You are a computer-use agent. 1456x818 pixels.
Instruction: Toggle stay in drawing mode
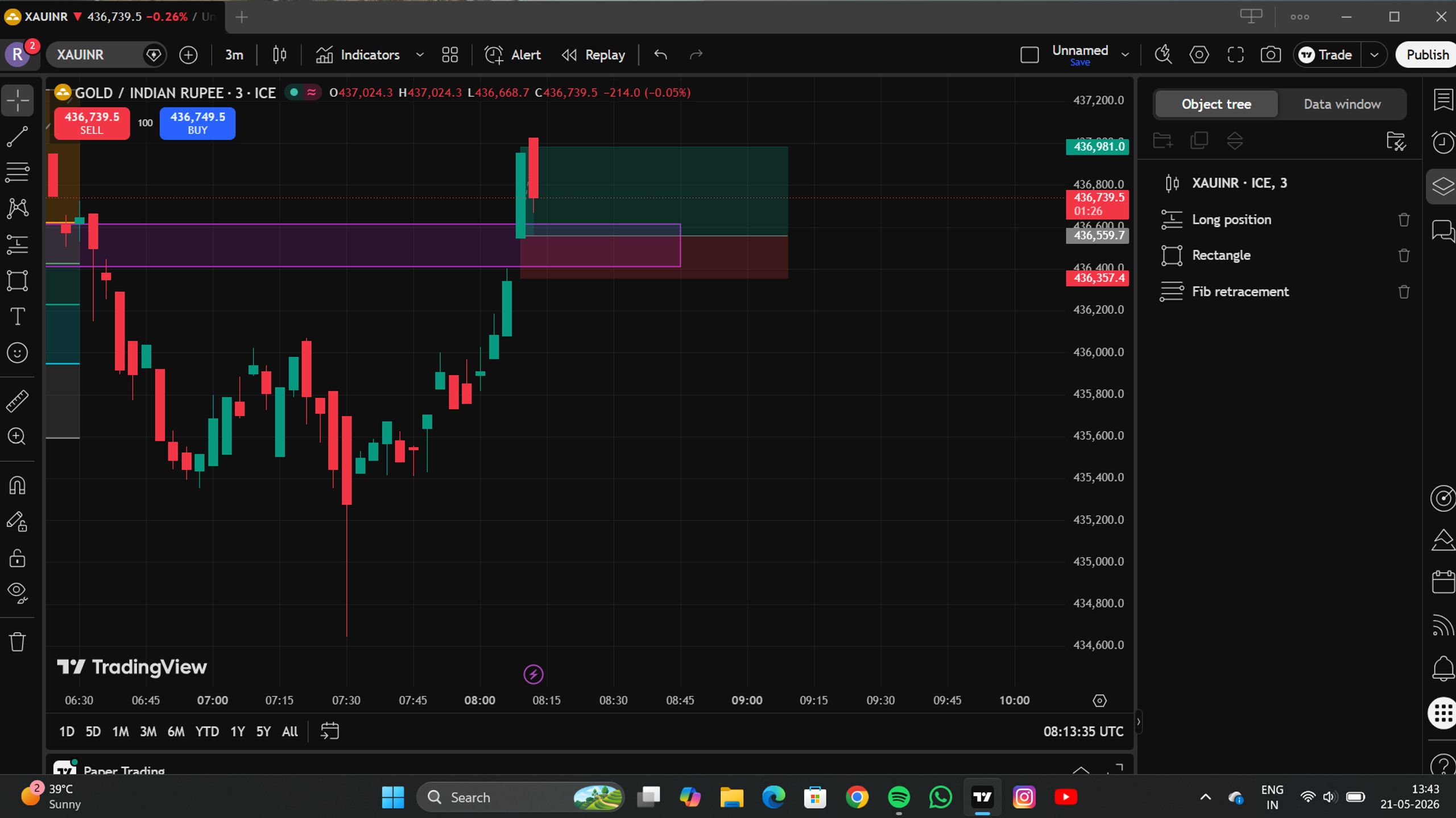click(18, 522)
